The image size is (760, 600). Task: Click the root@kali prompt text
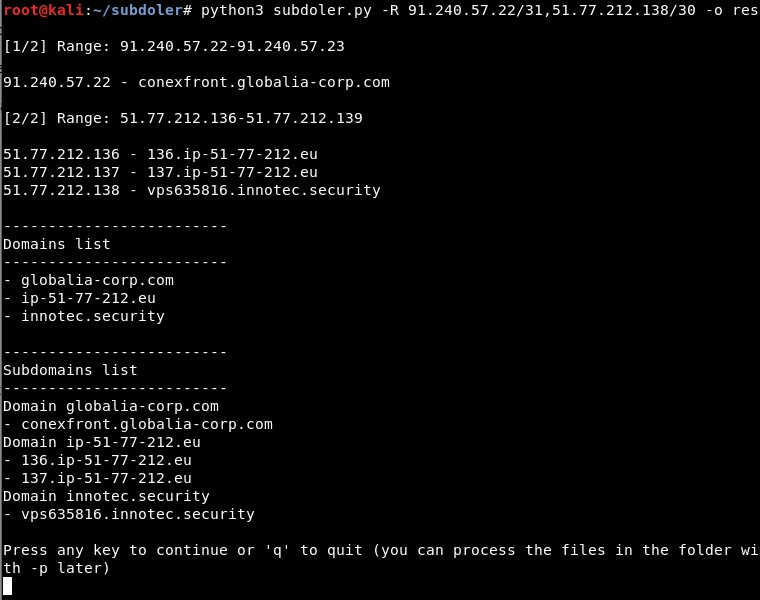pos(44,10)
